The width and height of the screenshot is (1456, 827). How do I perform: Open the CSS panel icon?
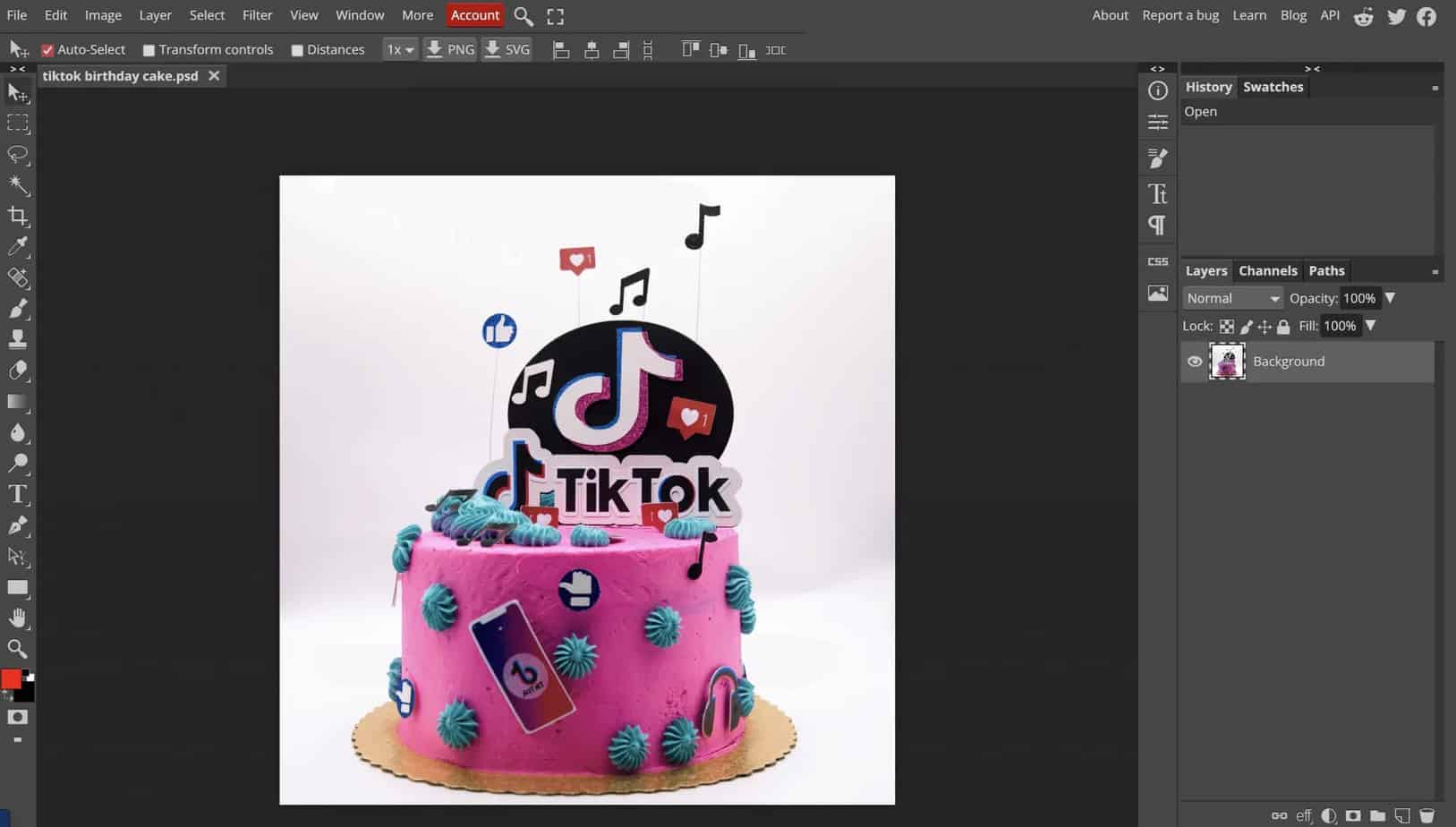click(1157, 261)
